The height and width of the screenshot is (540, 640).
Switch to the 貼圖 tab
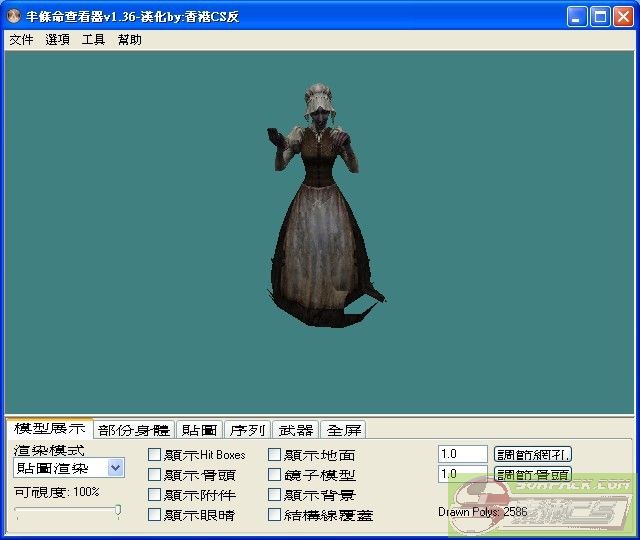click(x=199, y=430)
